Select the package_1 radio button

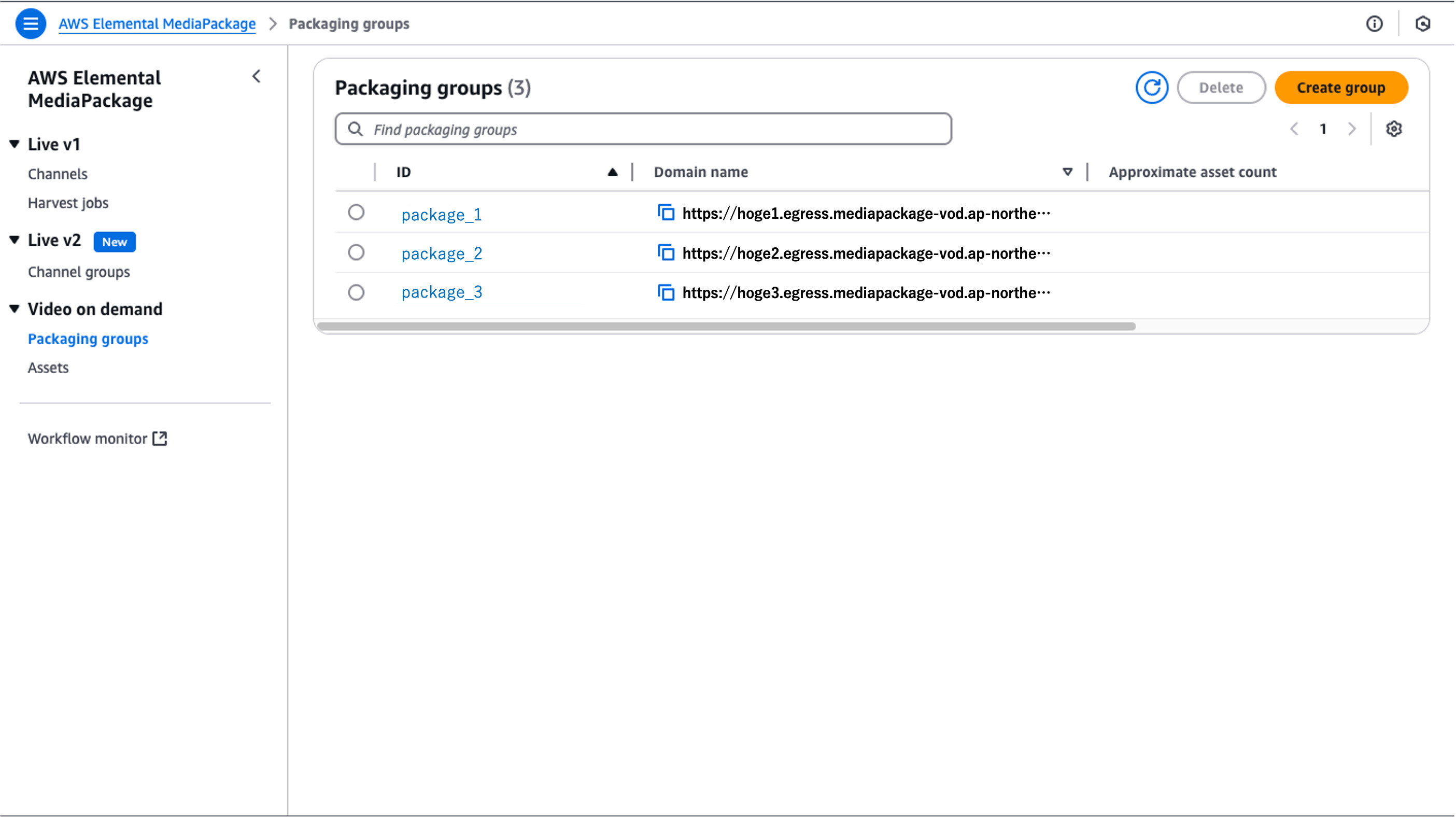[x=356, y=213]
